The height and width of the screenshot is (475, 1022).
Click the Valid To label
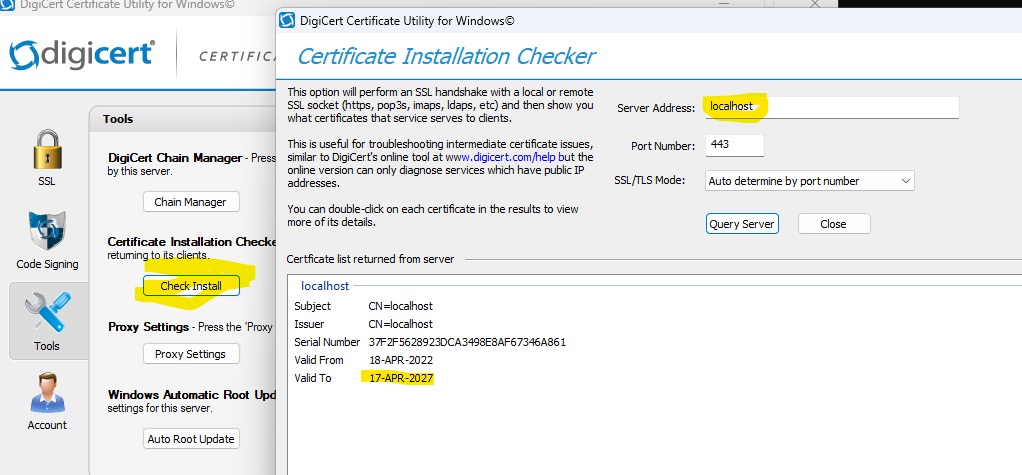coord(312,378)
